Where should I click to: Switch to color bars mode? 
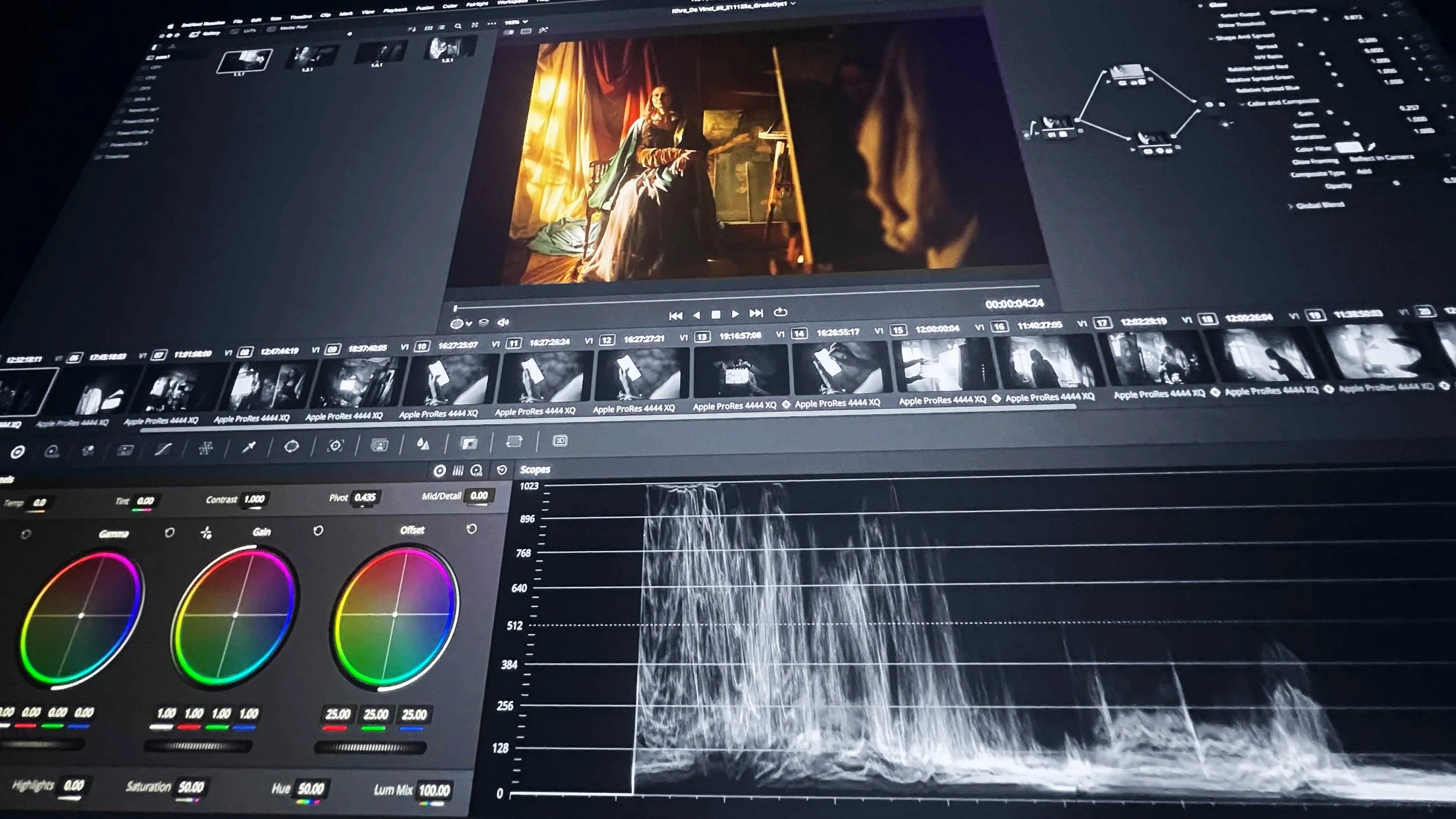pyautogui.click(x=458, y=470)
